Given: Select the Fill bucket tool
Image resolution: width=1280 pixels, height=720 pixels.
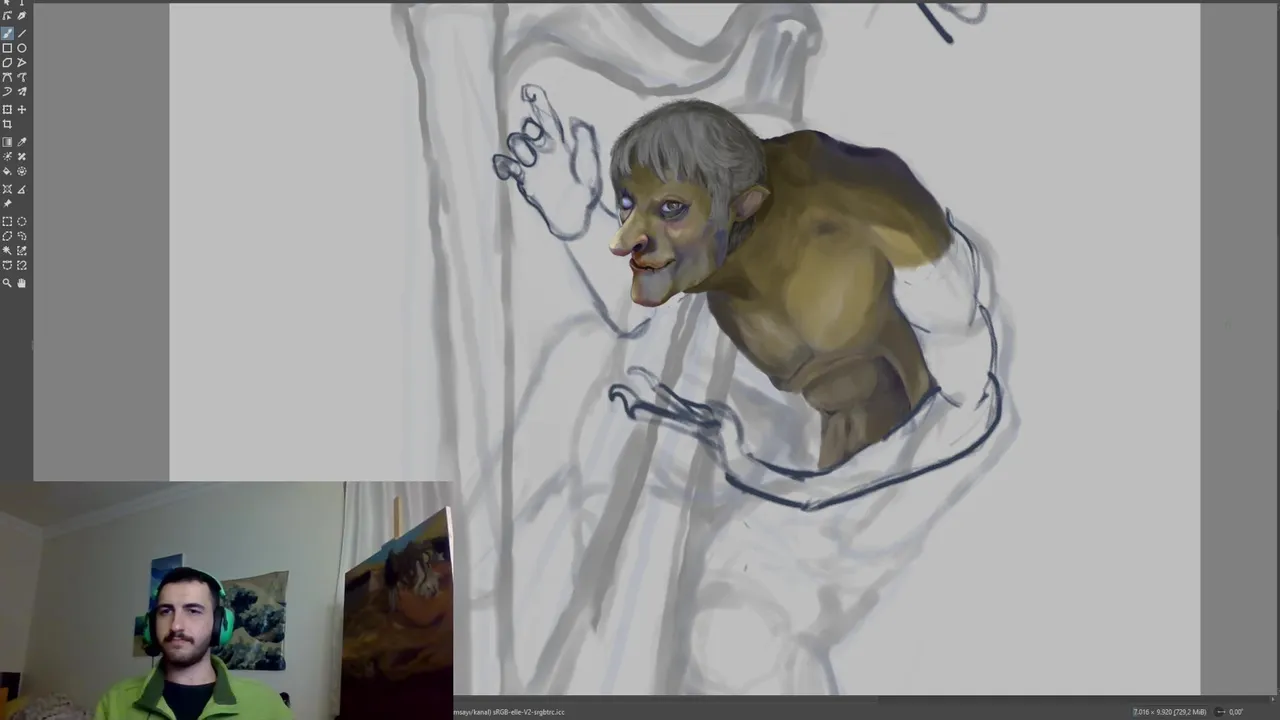Looking at the screenshot, I should [7, 171].
